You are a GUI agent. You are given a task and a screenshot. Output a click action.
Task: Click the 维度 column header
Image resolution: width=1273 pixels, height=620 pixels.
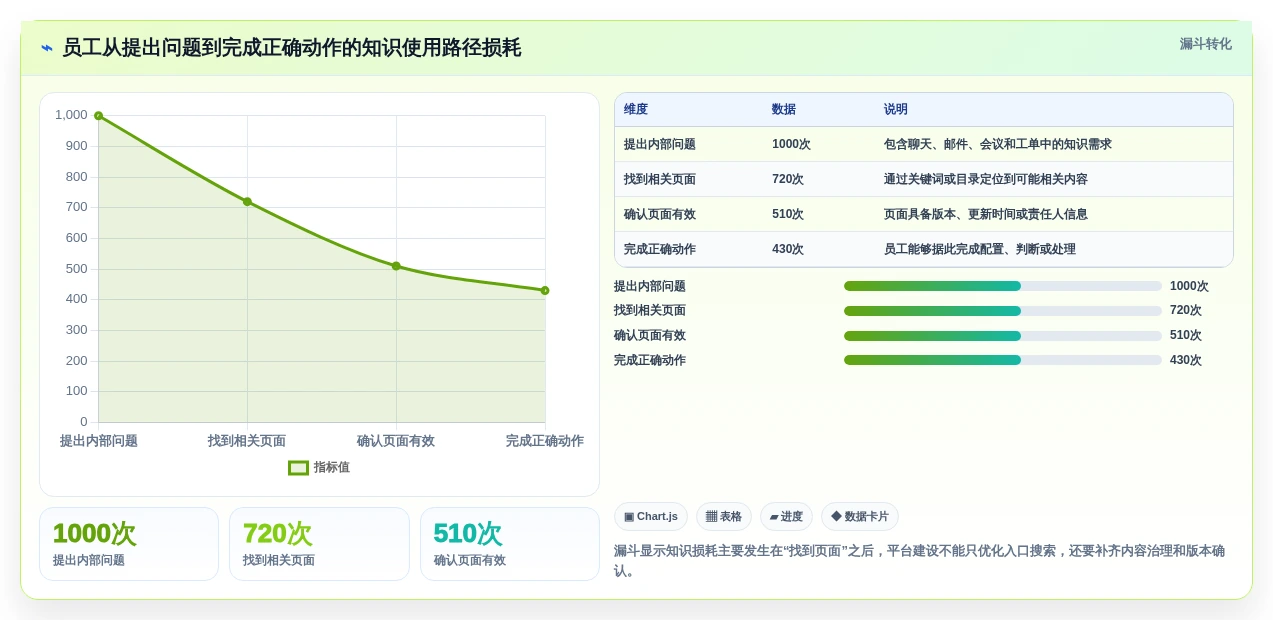pyautogui.click(x=636, y=110)
